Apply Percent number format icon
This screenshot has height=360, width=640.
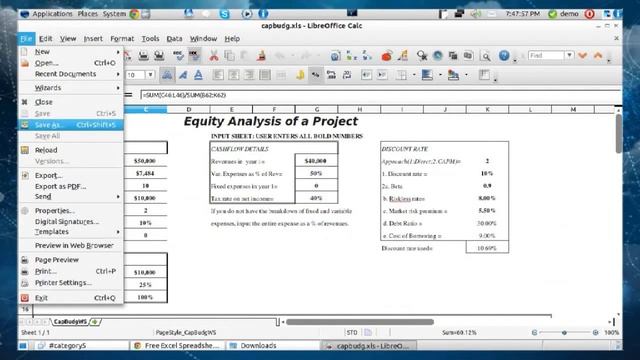pyautogui.click(x=316, y=75)
